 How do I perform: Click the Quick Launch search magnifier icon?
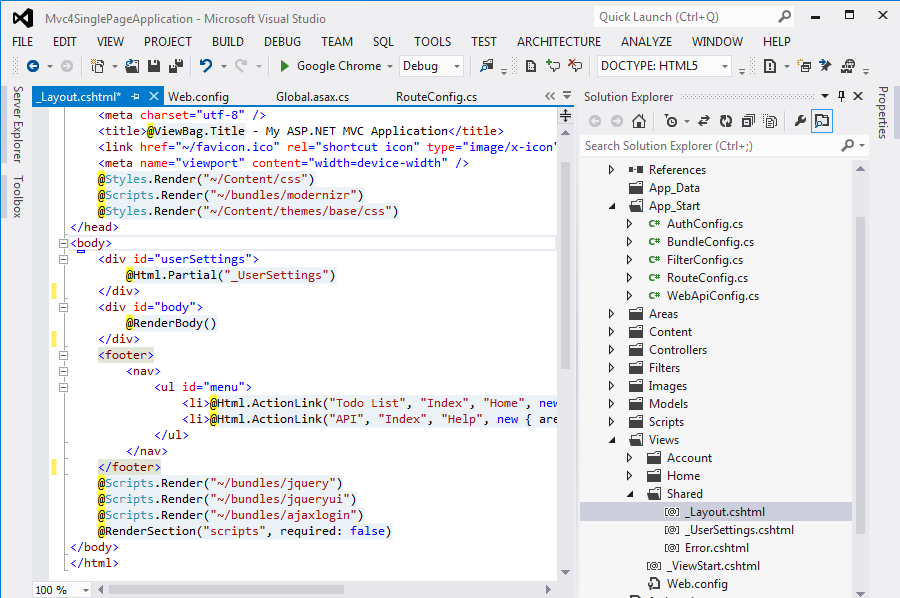784,17
